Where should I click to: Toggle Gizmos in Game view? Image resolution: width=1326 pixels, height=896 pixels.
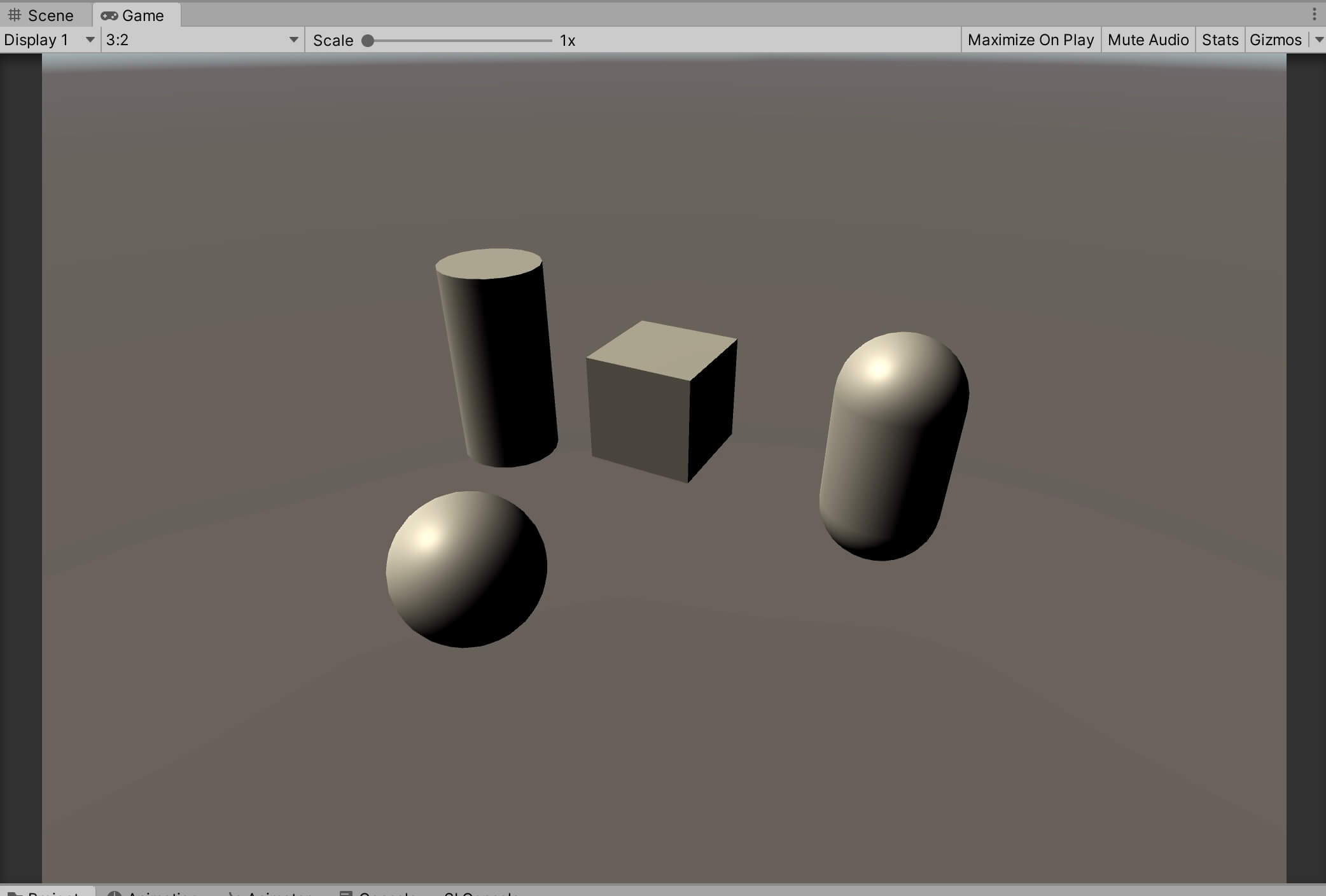pyautogui.click(x=1276, y=40)
